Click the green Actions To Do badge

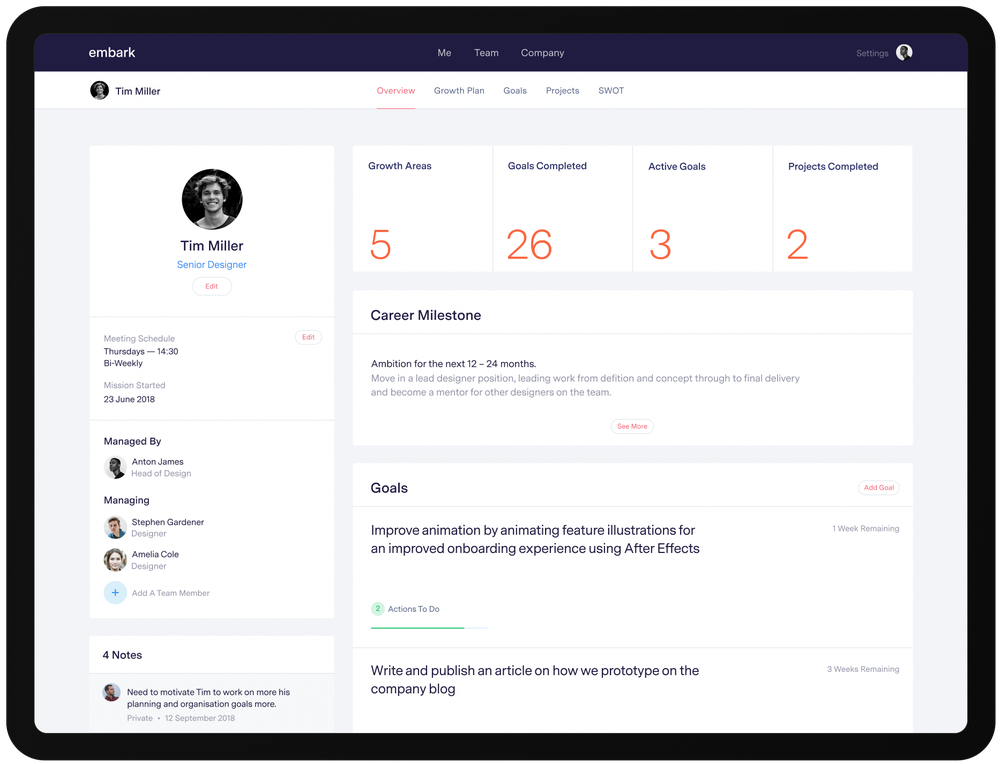[378, 608]
